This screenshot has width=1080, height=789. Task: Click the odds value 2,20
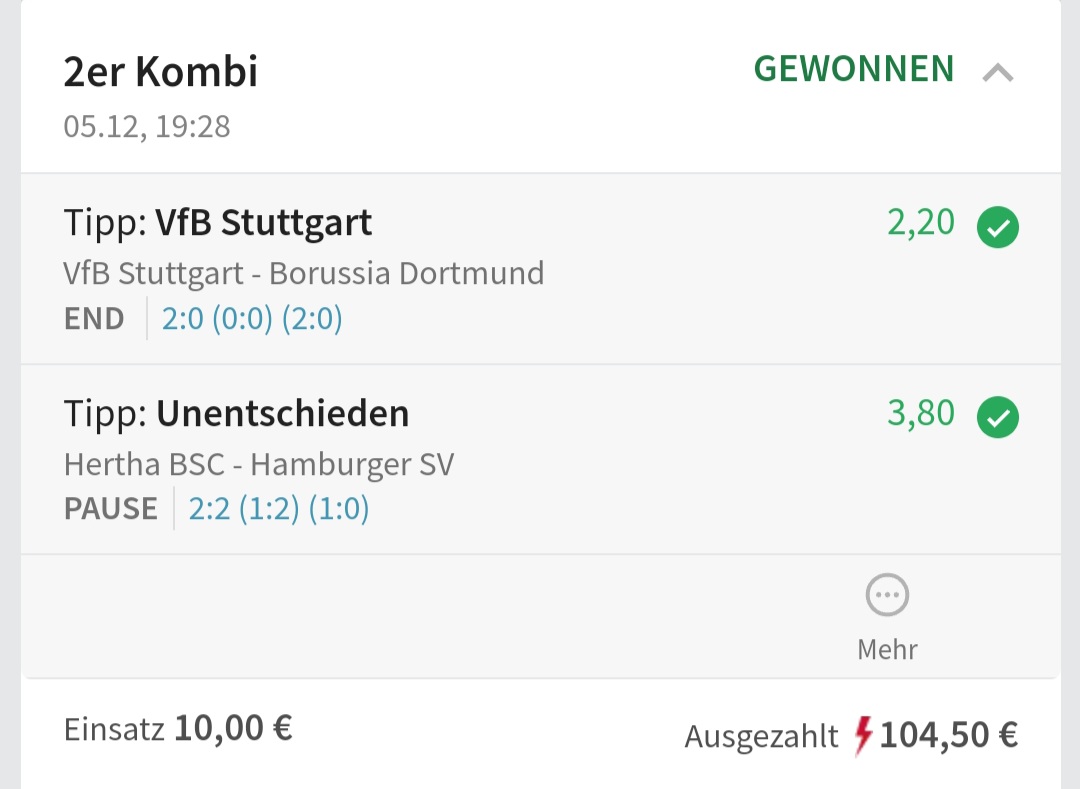[x=920, y=223]
